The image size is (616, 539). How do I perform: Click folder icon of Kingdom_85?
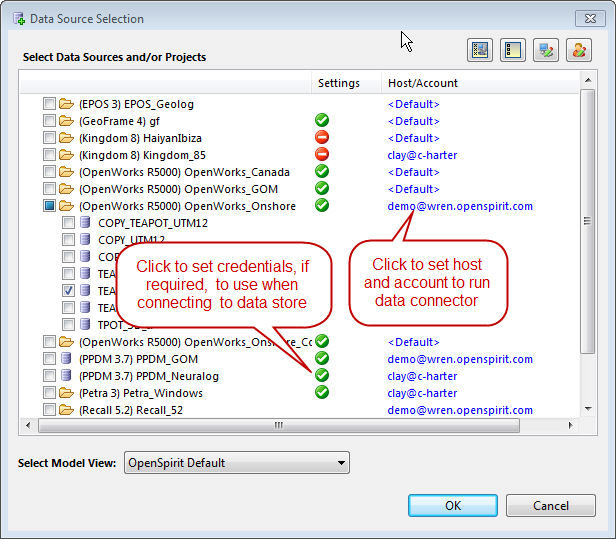[66, 155]
